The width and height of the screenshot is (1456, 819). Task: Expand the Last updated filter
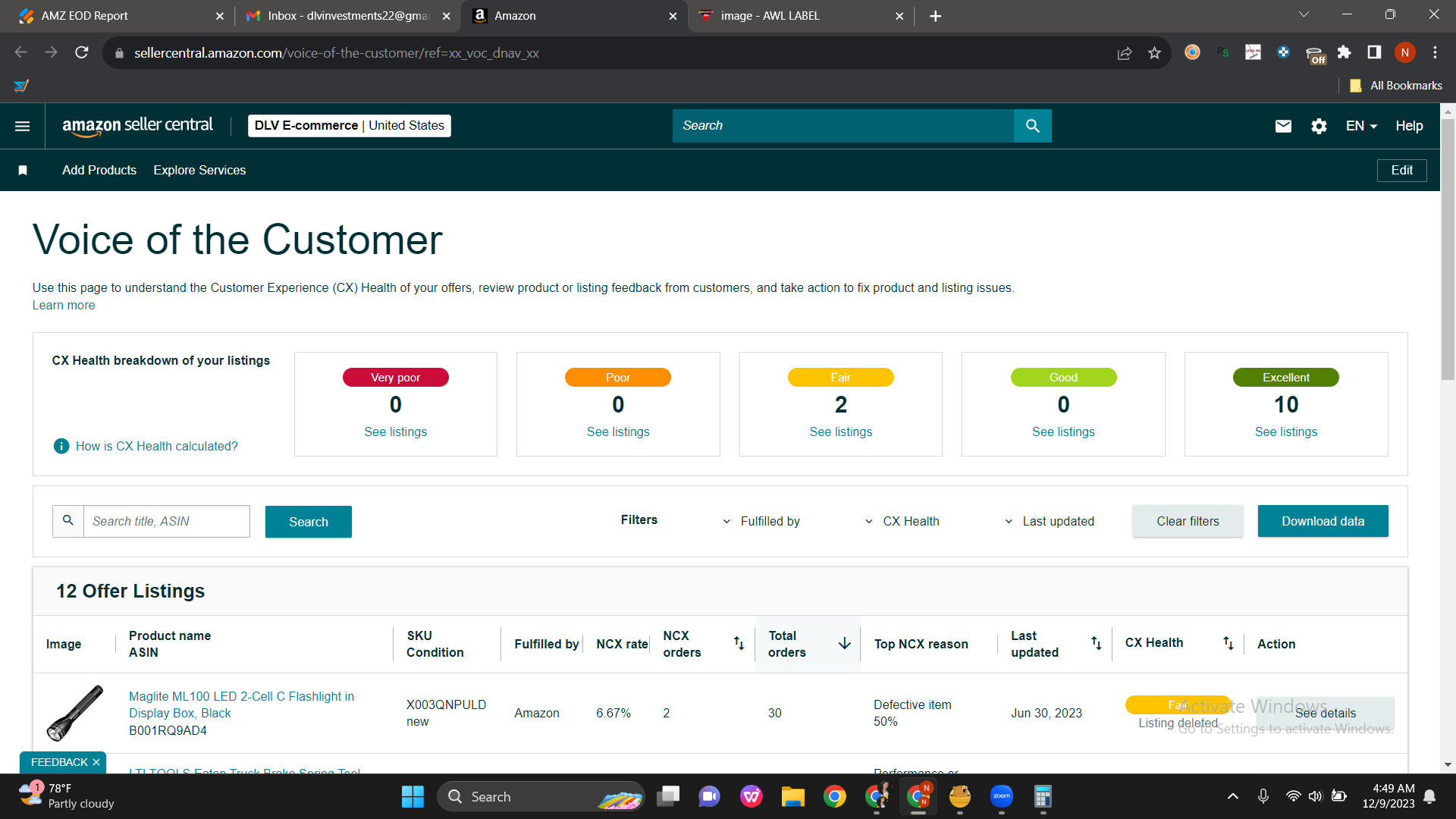click(x=1050, y=521)
